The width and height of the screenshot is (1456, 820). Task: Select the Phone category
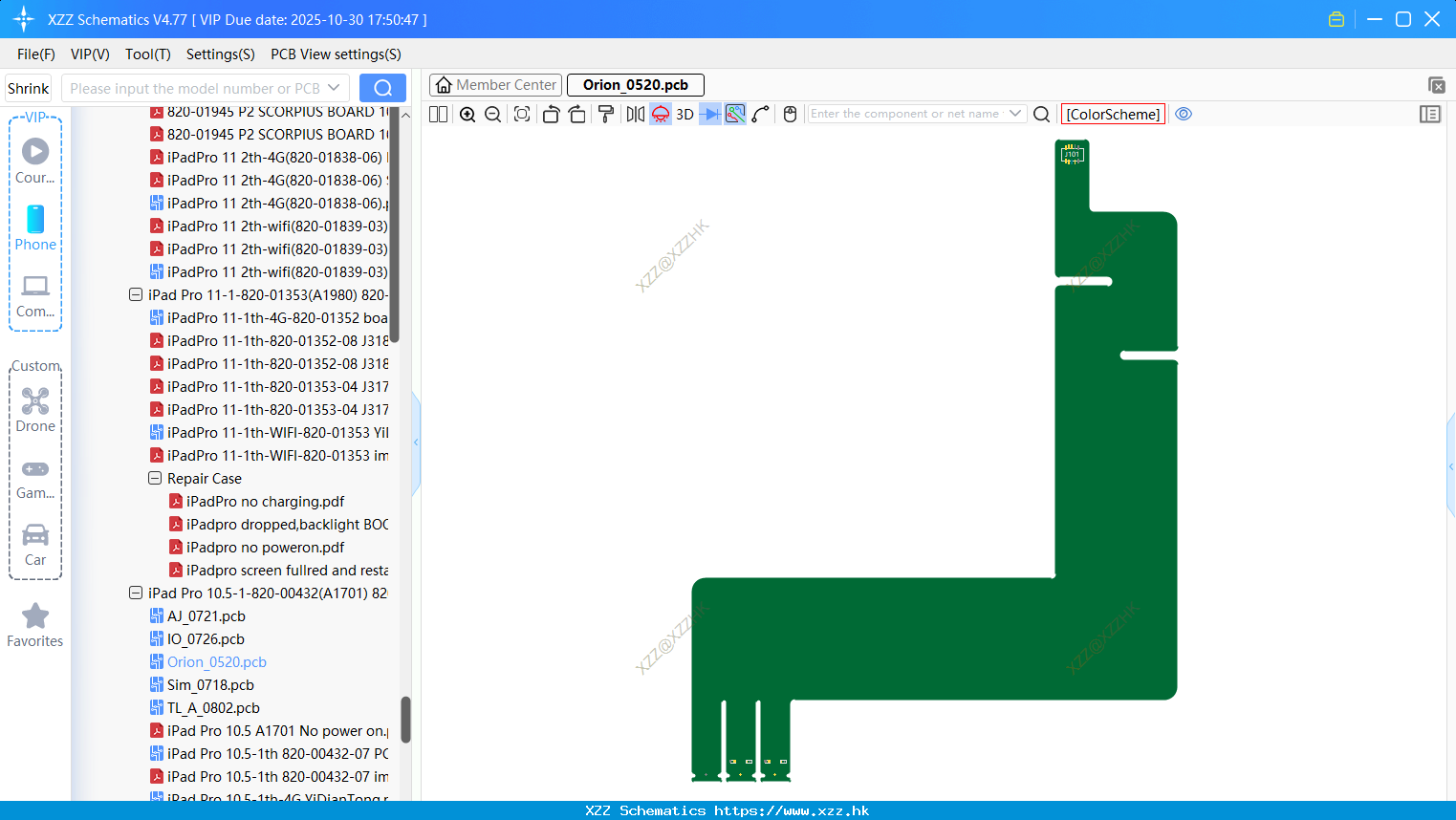click(35, 228)
